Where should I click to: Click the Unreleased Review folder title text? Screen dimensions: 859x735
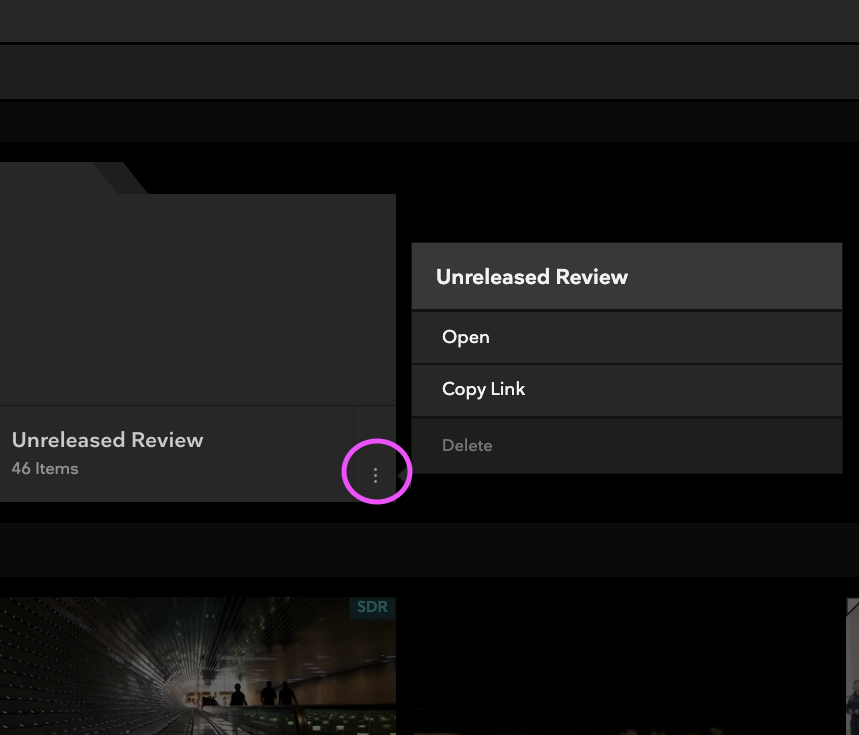pyautogui.click(x=107, y=440)
